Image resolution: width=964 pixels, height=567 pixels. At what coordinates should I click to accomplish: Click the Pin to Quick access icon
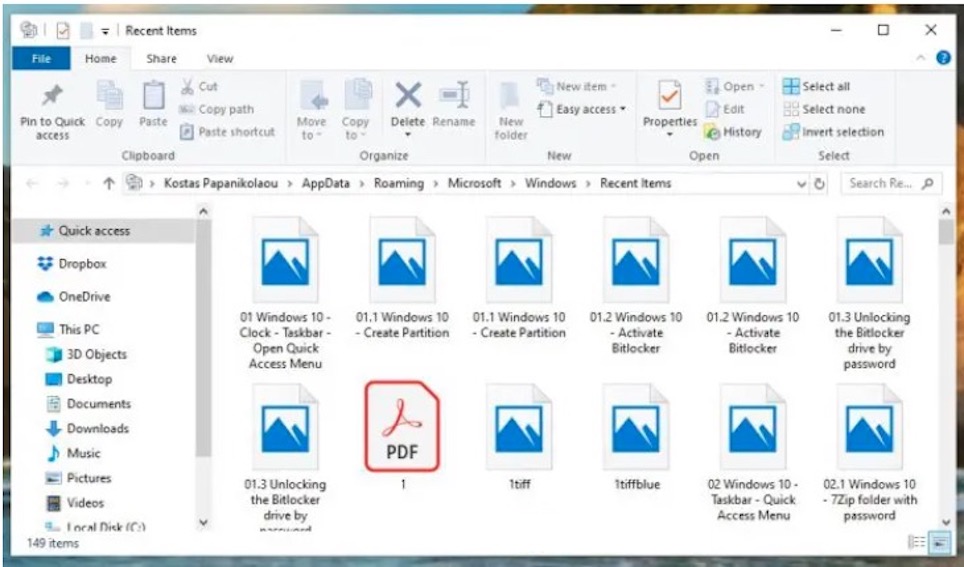(52, 97)
